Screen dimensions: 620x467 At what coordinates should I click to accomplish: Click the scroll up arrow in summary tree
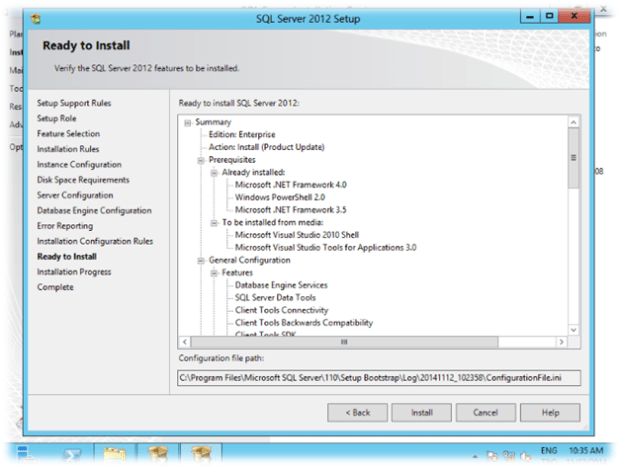point(573,122)
